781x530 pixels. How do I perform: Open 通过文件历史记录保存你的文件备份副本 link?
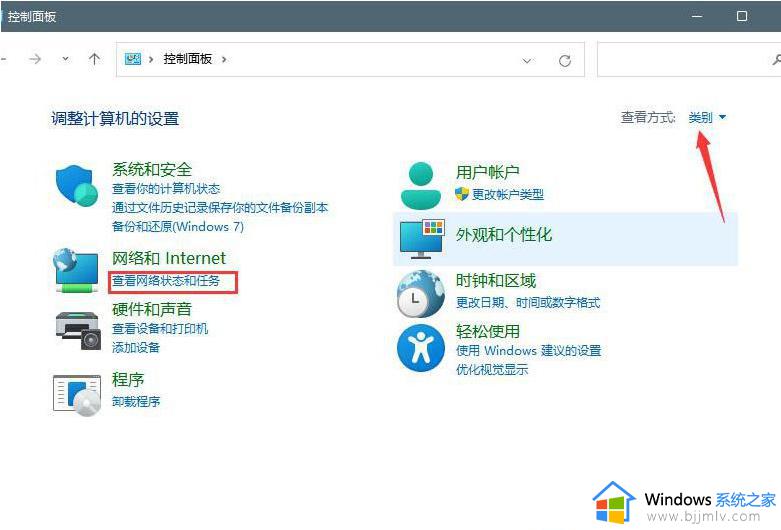click(x=220, y=208)
